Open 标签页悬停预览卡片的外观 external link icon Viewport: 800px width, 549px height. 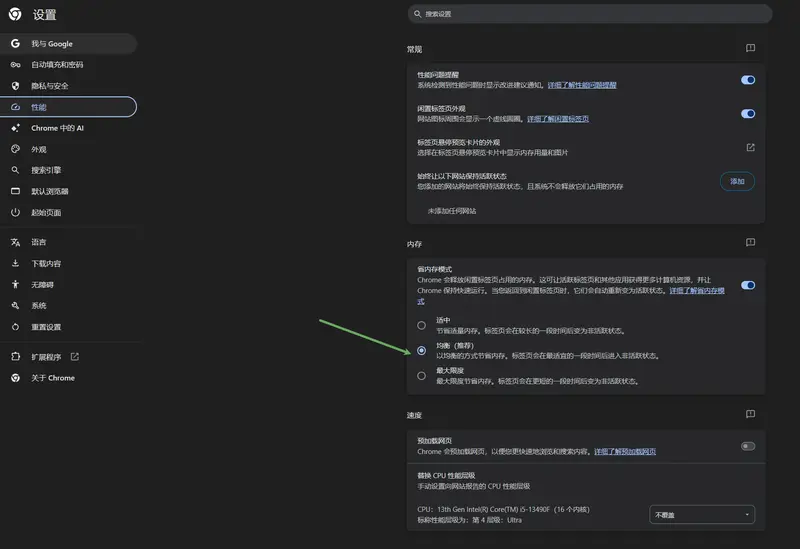pos(750,147)
